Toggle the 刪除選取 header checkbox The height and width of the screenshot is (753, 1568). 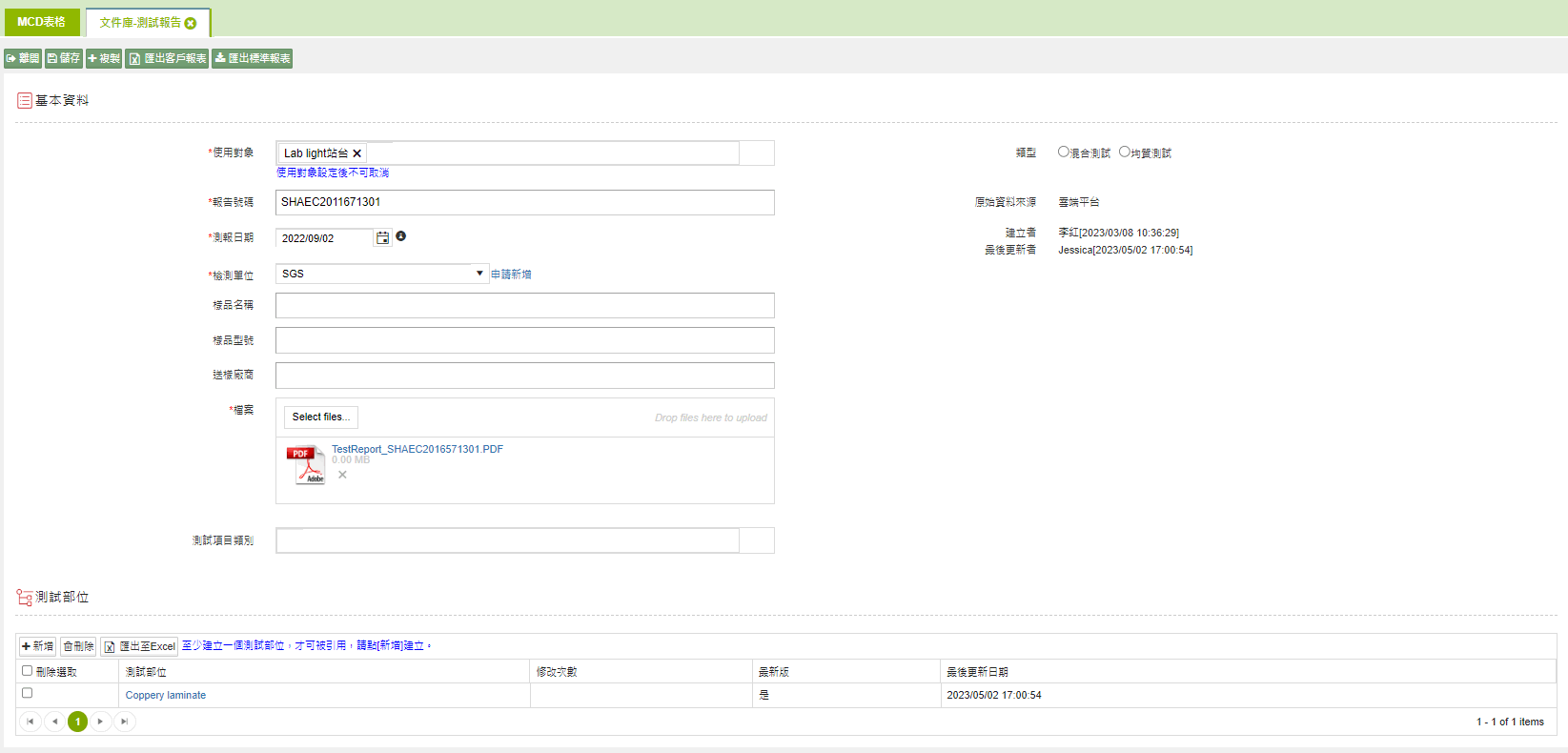click(27, 671)
